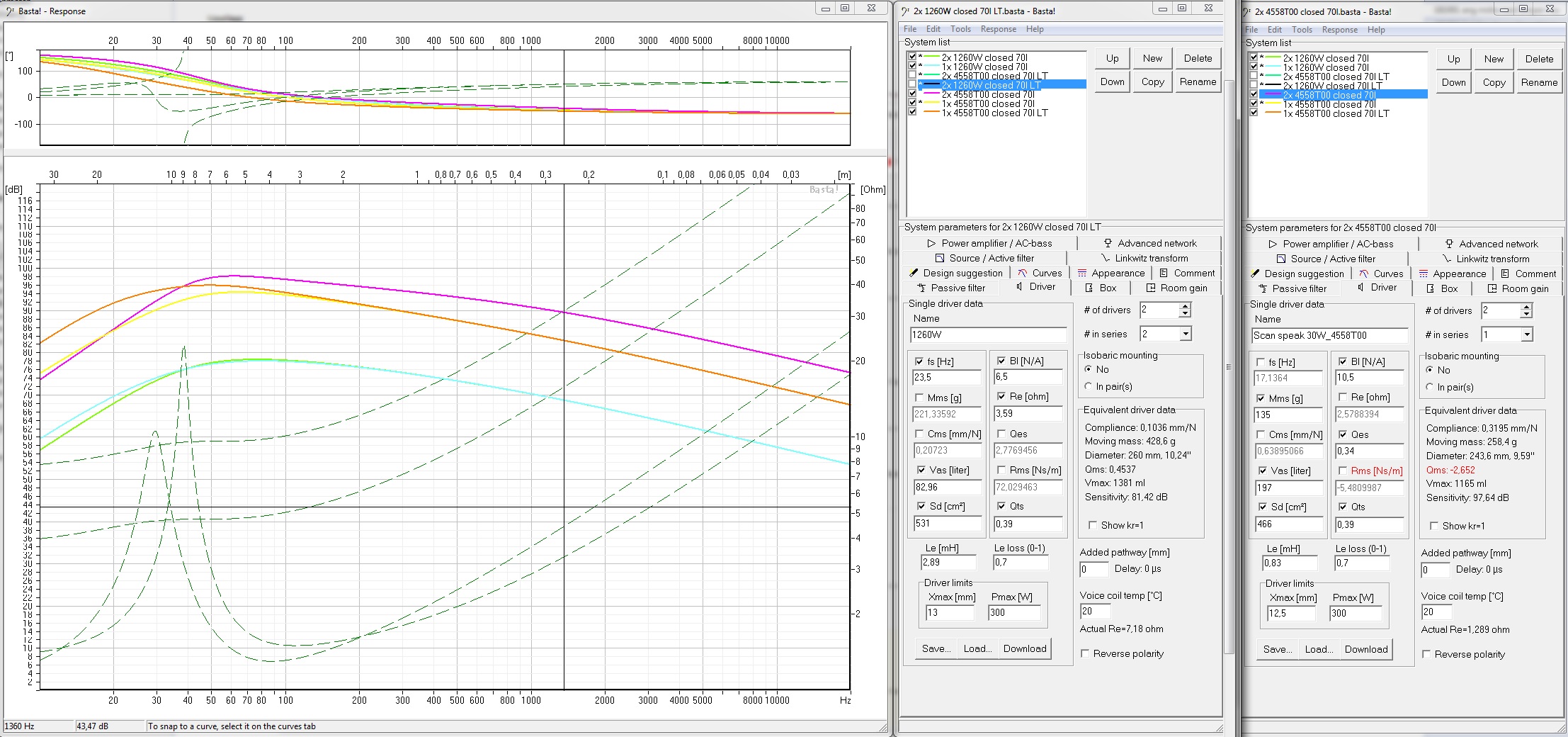Open Comment tab in 4558T00 window
This screenshot has height=737, width=1568.
1528,274
